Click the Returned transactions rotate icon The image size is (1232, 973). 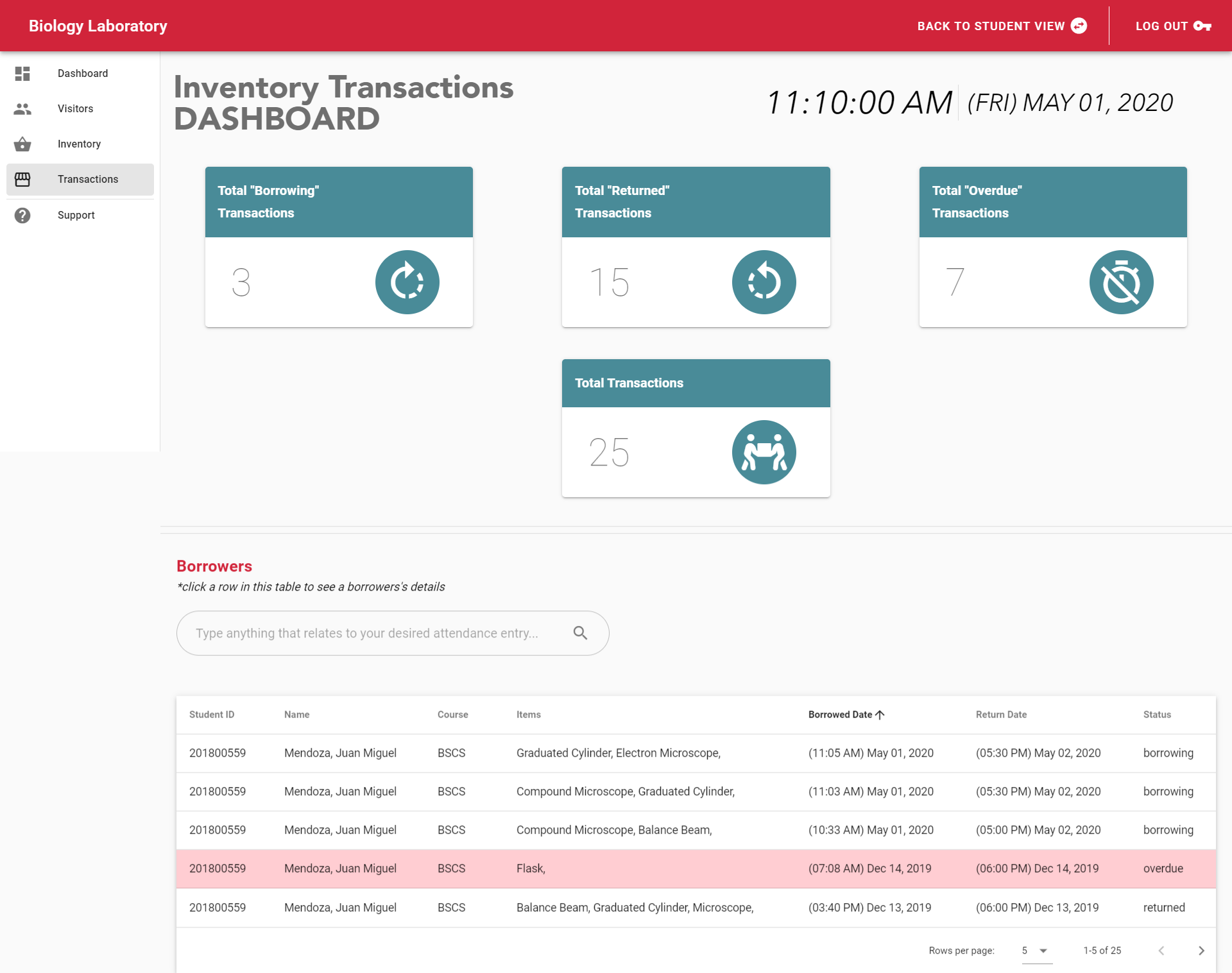tap(764, 282)
